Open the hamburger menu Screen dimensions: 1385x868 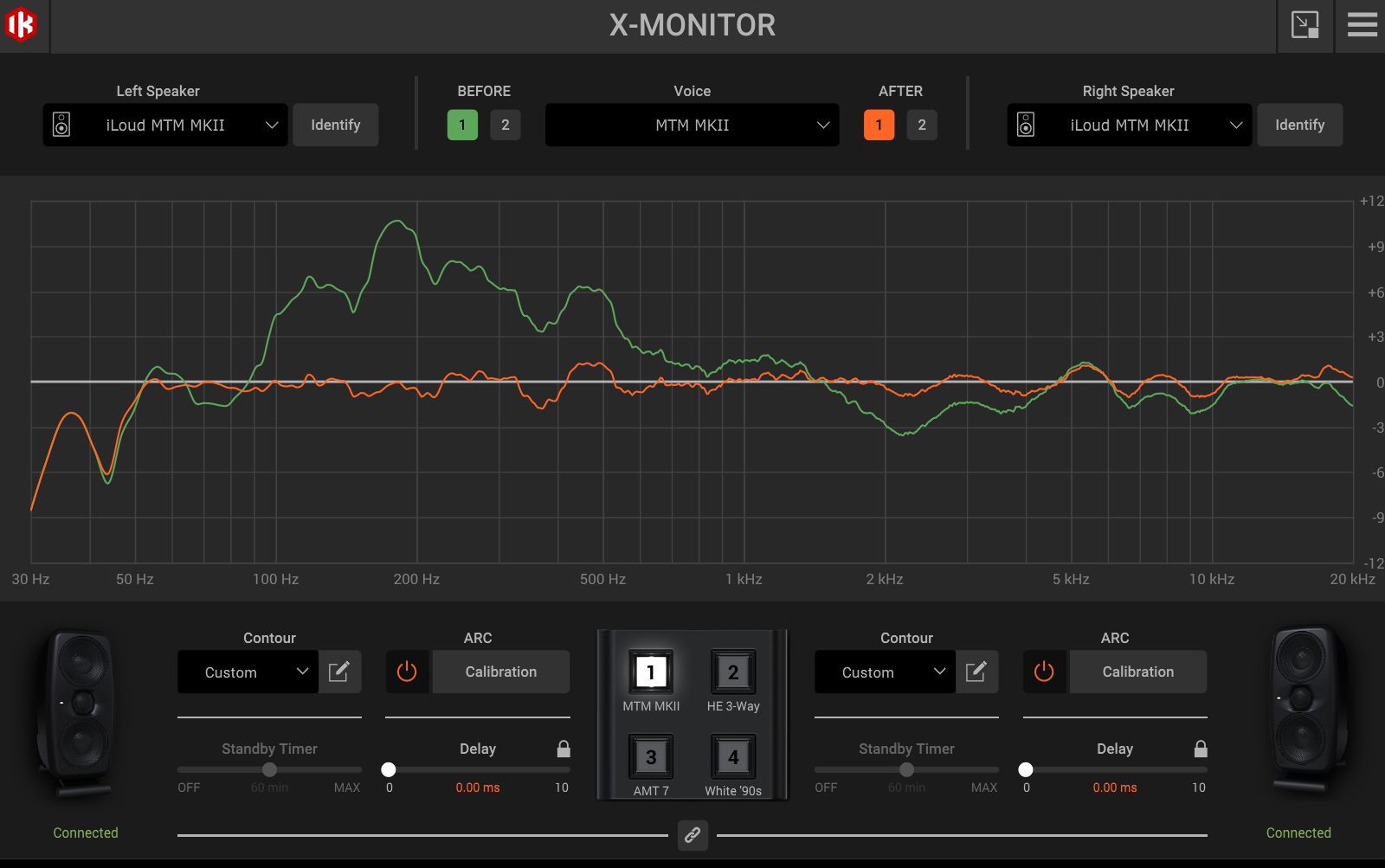tap(1362, 25)
